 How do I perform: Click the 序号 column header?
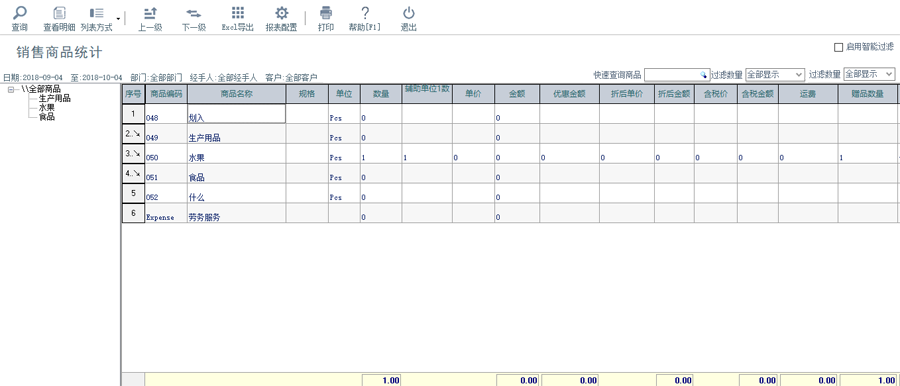point(133,94)
